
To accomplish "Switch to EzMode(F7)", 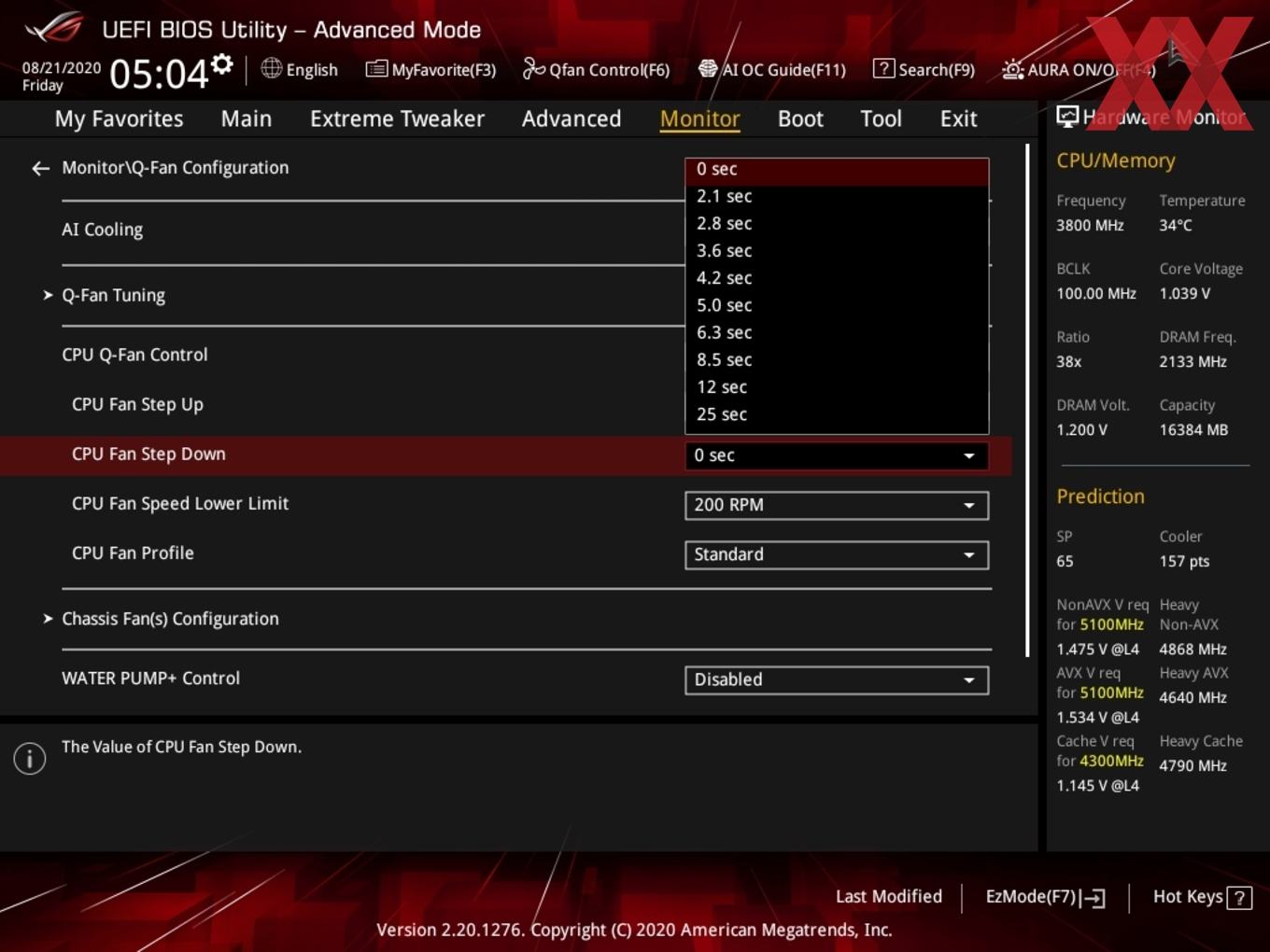I will pyautogui.click(x=1046, y=897).
